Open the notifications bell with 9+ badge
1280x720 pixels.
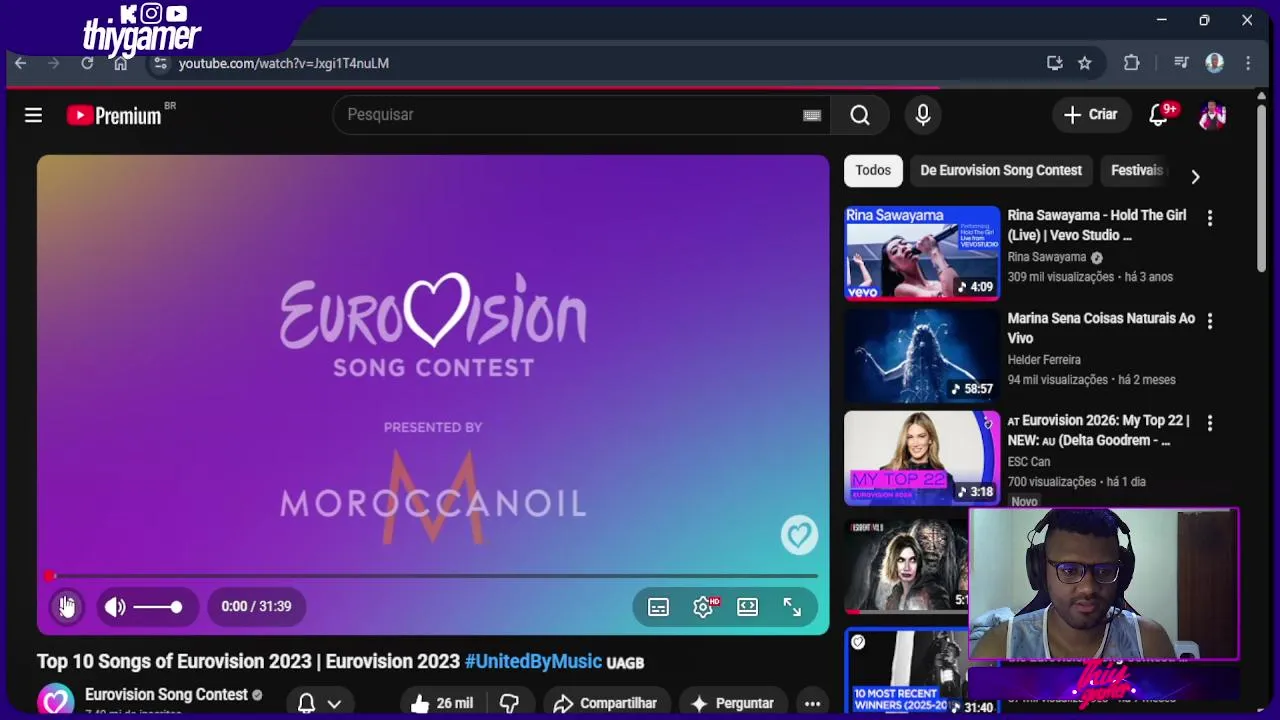click(1159, 115)
